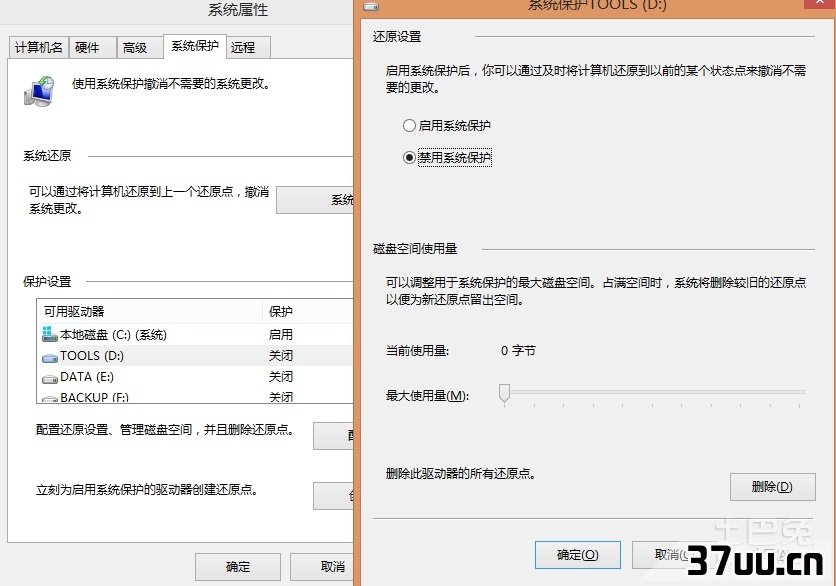Screen dimensions: 836x586
Task: Select the TOOLS (D:) drive row
Action: point(195,356)
